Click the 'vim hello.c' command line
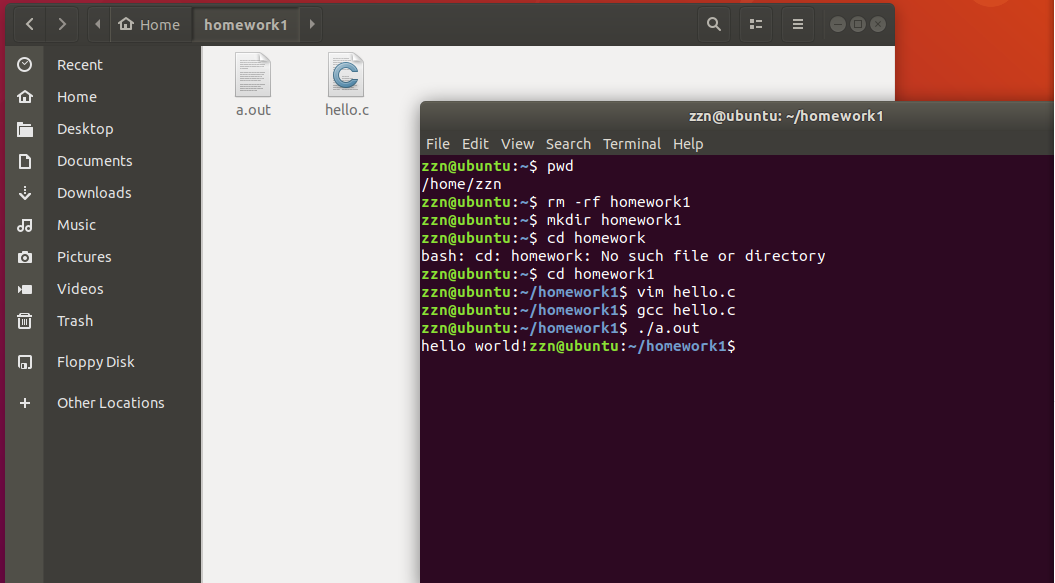Screen dimensions: 1055x583 579,292
